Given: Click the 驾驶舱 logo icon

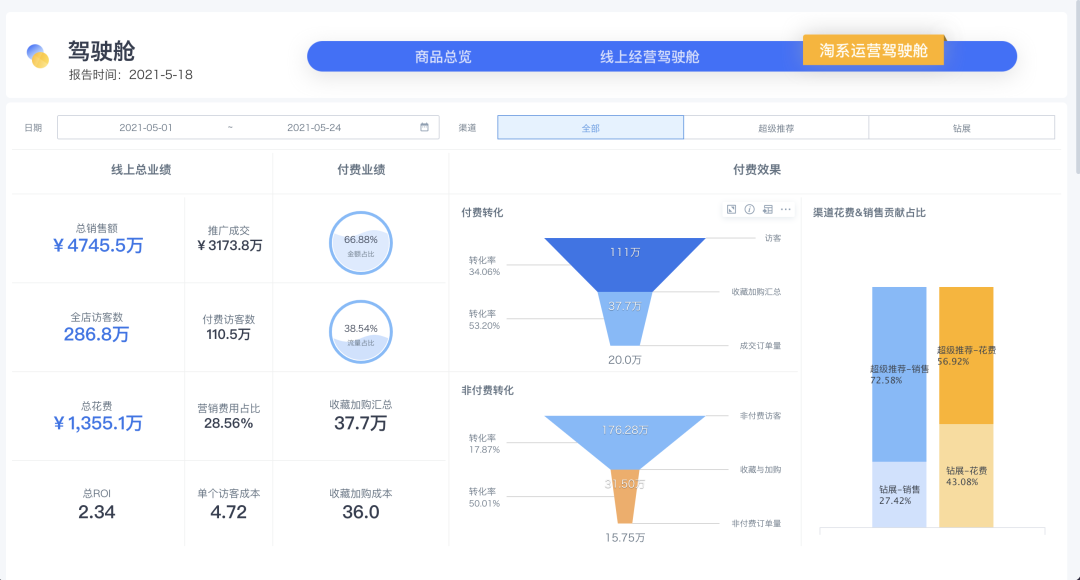Looking at the screenshot, I should (x=38, y=56).
